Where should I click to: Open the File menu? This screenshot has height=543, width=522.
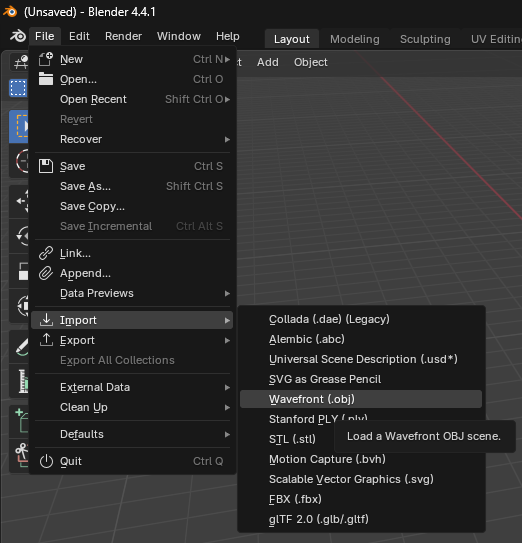[x=45, y=36]
